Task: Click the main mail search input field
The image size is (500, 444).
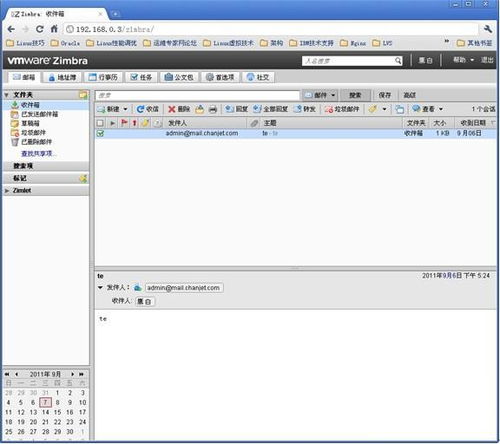Action: click(x=198, y=95)
